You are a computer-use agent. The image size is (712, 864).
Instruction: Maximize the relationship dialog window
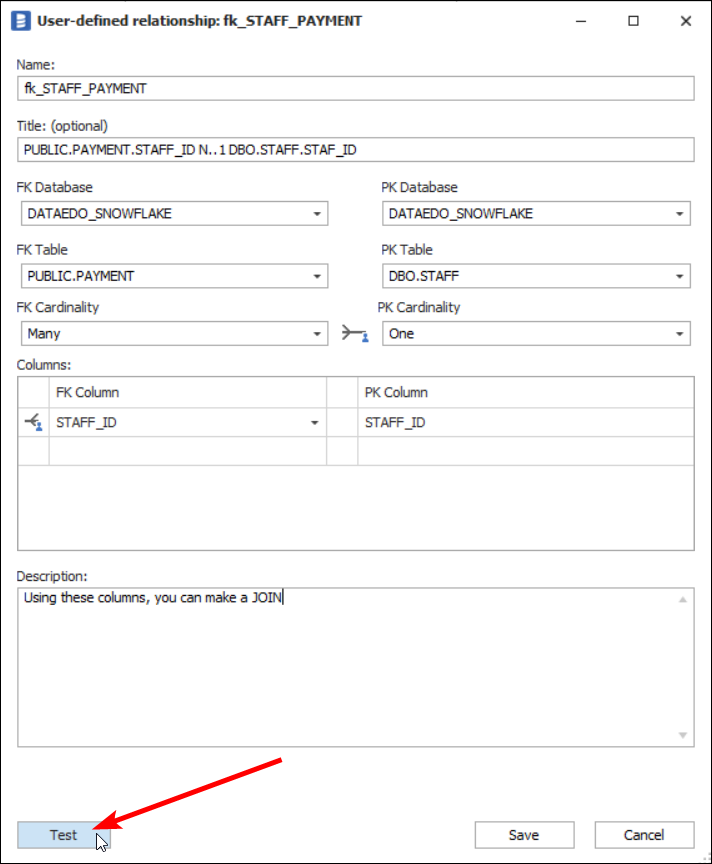point(633,21)
